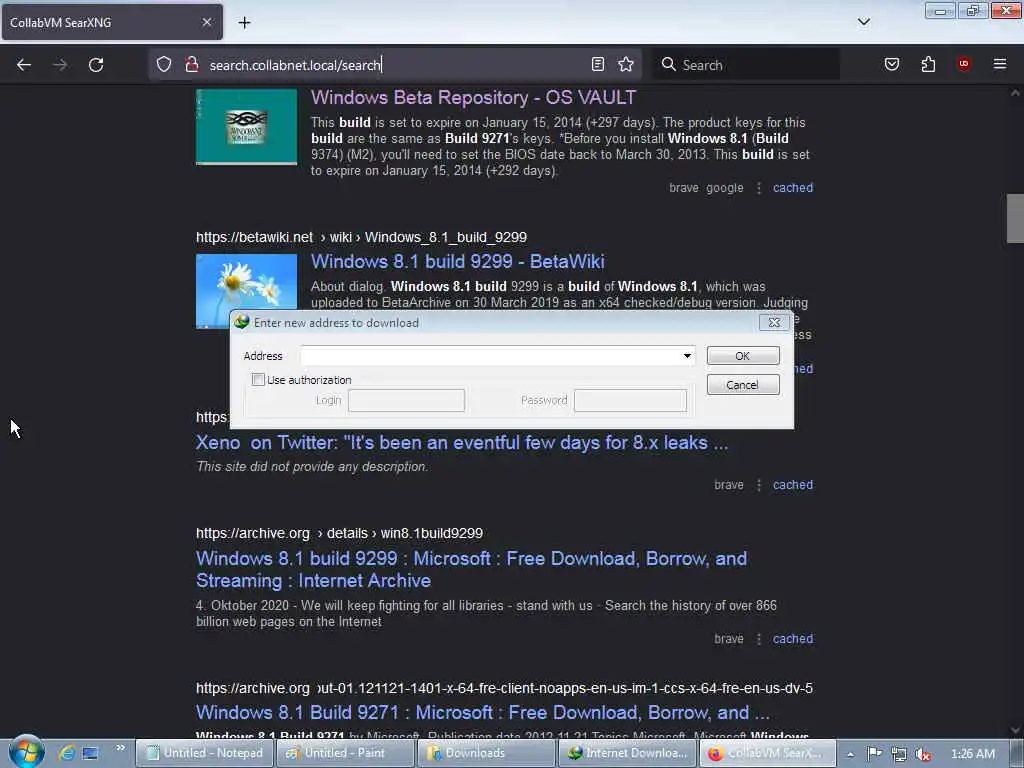This screenshot has width=1024, height=768.
Task: Switch to Internet Download Manager taskbar button
Action: (627, 753)
